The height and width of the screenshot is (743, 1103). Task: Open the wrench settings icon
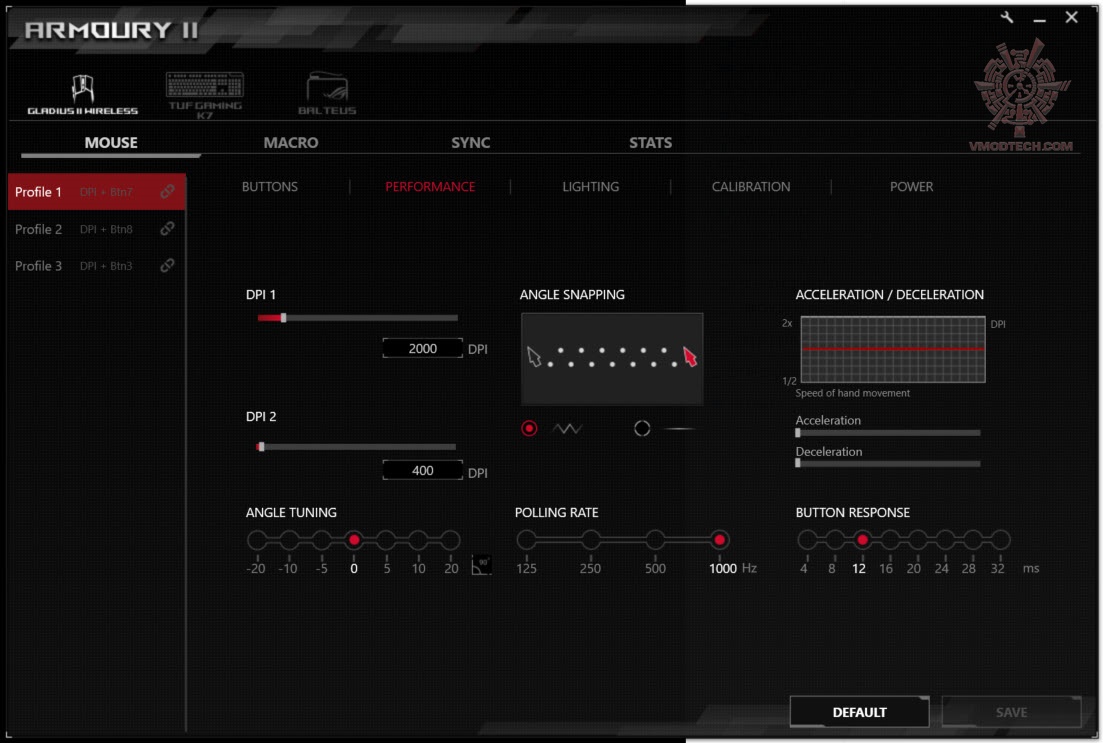point(1007,17)
